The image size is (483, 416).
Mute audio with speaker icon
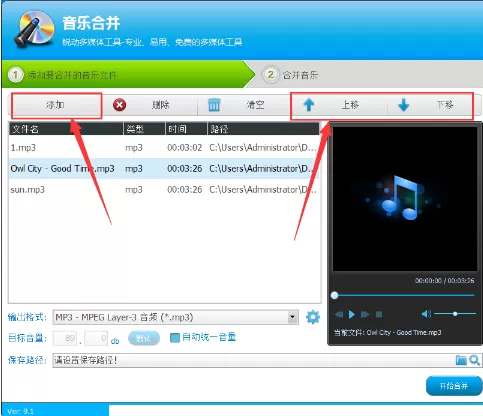(426, 314)
